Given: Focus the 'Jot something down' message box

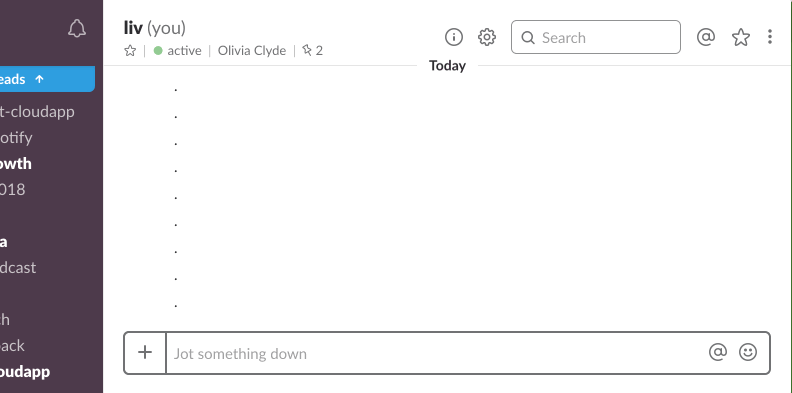Looking at the screenshot, I should click(x=437, y=353).
